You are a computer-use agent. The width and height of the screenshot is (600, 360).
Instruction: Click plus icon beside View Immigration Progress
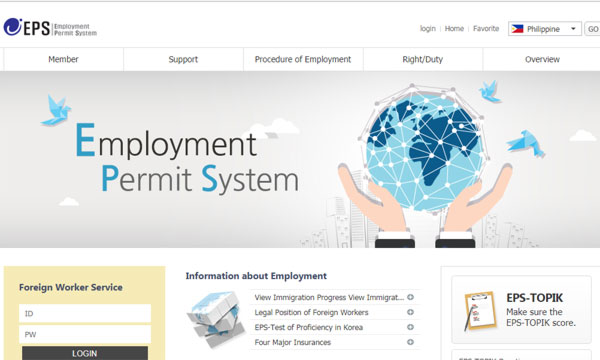point(410,297)
